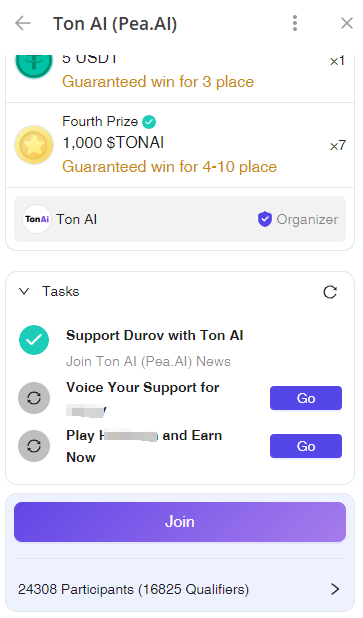Open 24308 Participants details row
This screenshot has height=618, width=363.
pyautogui.click(x=180, y=589)
